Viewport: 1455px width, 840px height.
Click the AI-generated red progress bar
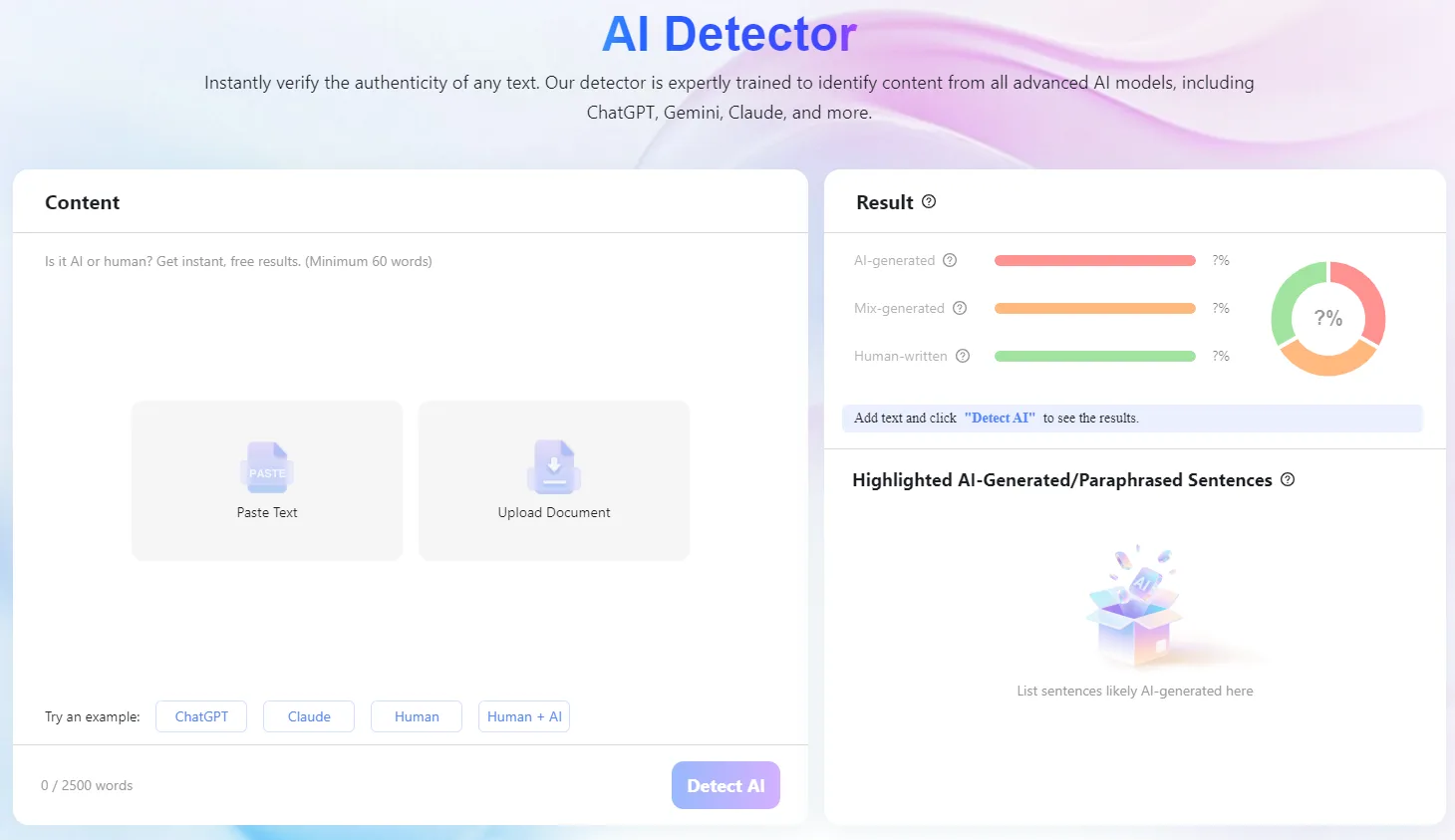tap(1093, 260)
